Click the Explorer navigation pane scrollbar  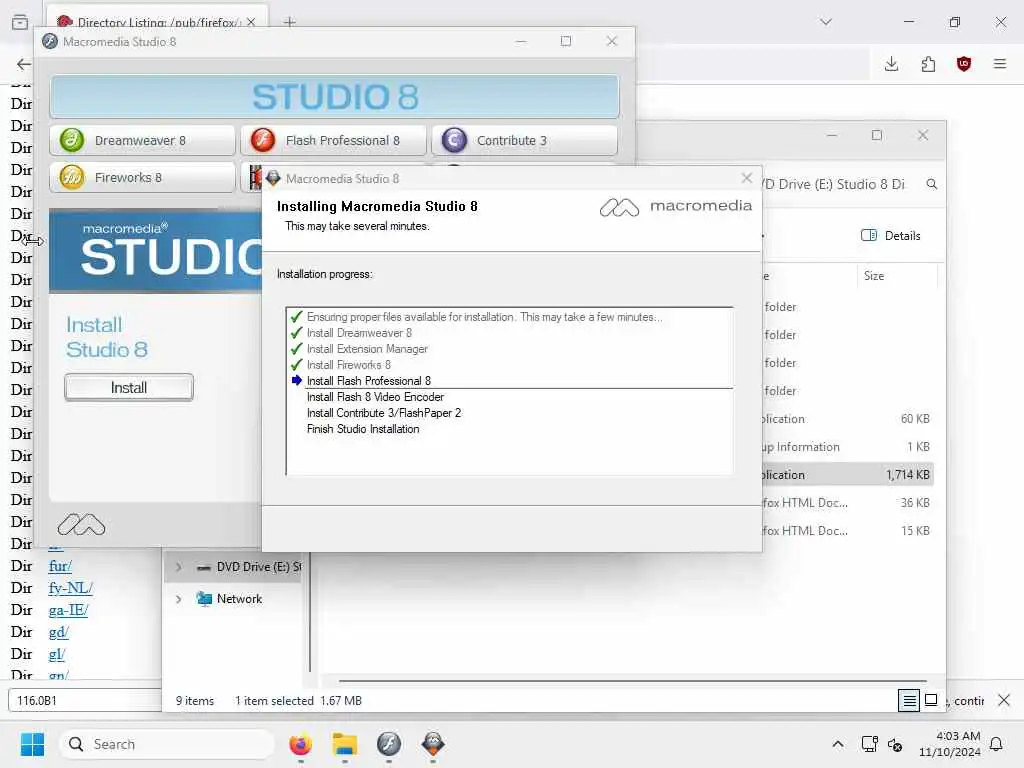coord(310,614)
